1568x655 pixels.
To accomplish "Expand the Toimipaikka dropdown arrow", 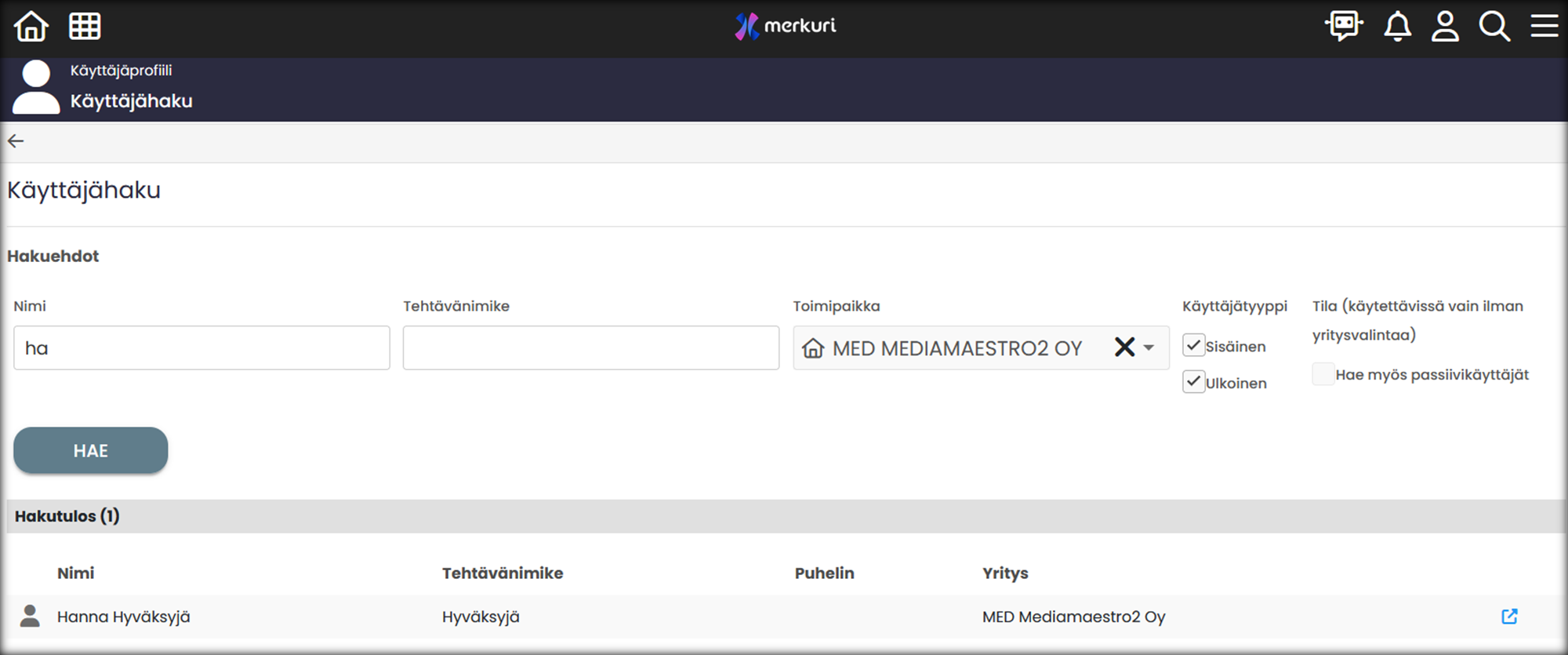I will [x=1149, y=348].
